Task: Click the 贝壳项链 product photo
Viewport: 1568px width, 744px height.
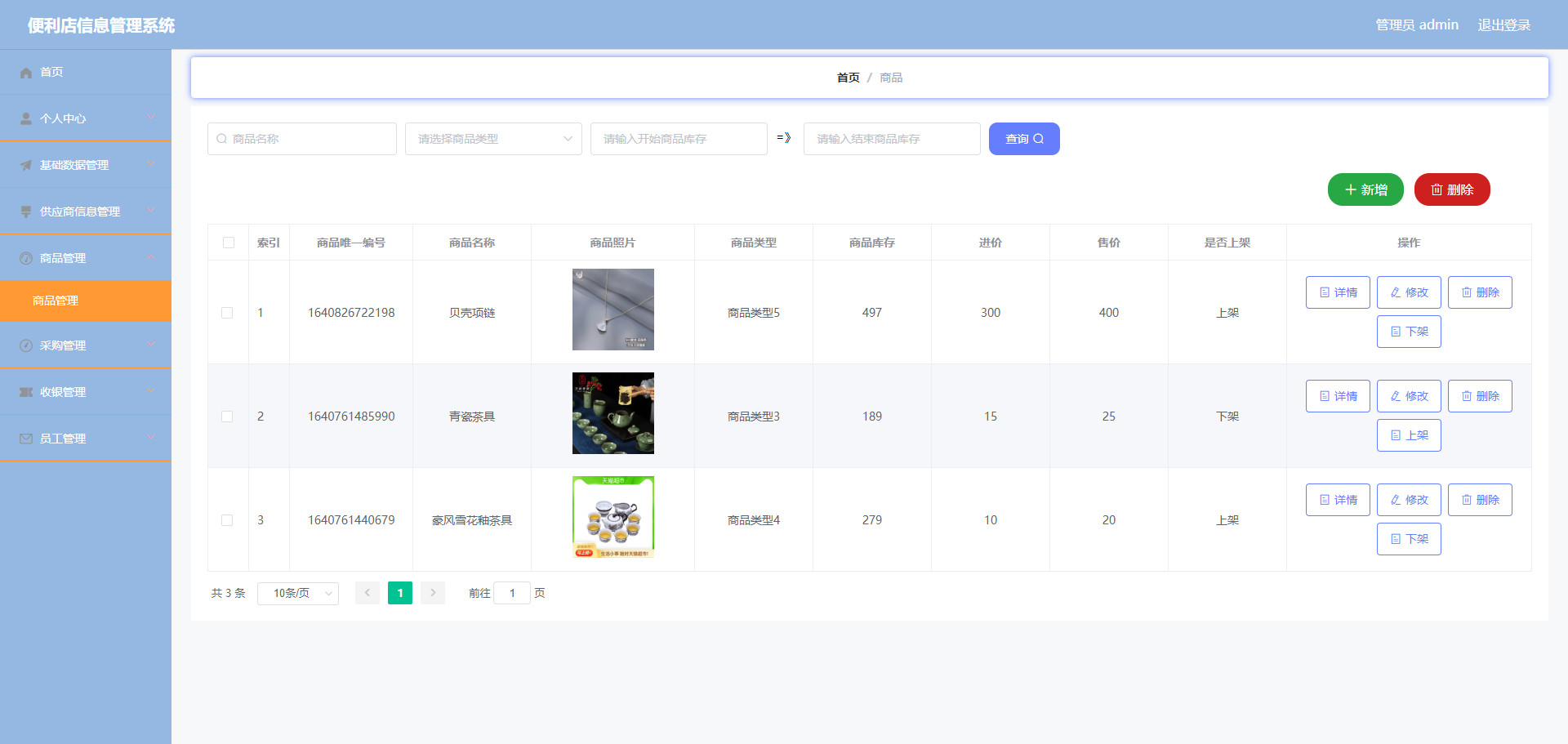Action: point(613,310)
